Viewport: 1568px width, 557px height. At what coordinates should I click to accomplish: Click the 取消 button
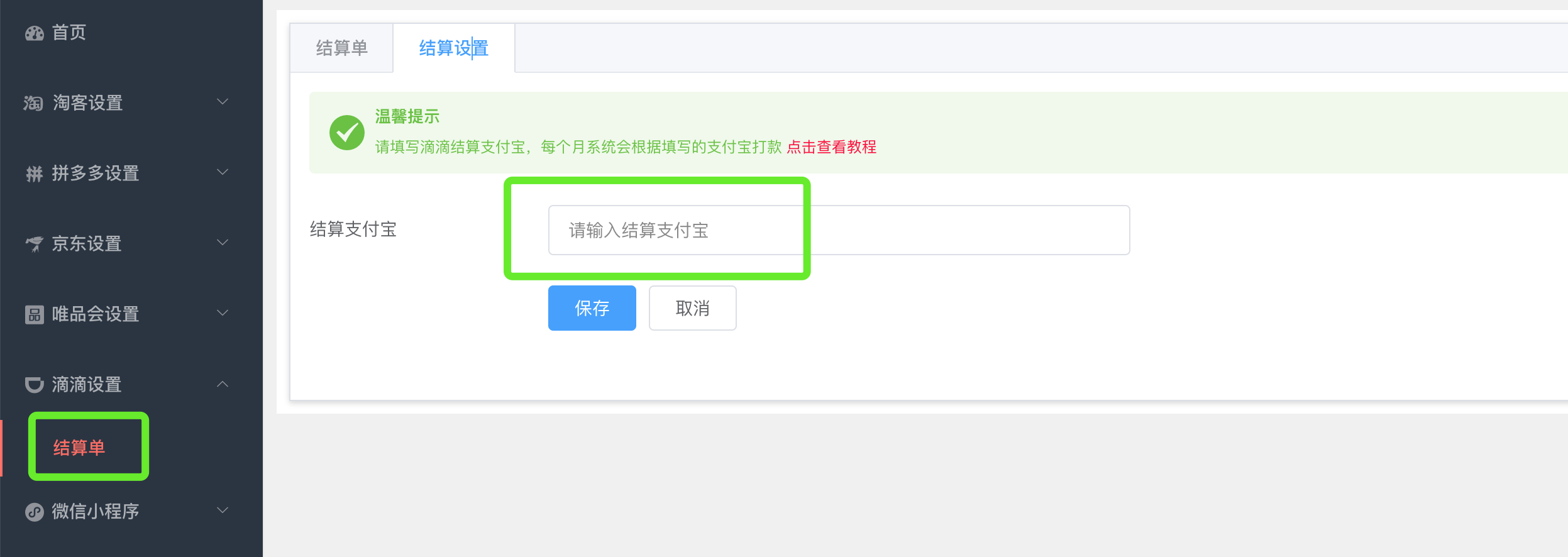(x=693, y=308)
